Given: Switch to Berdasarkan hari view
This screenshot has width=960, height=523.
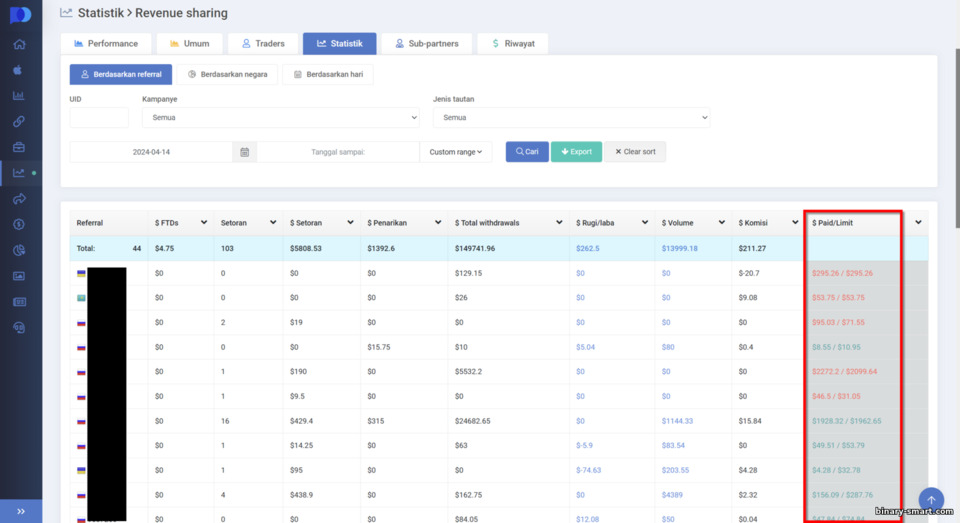Looking at the screenshot, I should coord(328,74).
